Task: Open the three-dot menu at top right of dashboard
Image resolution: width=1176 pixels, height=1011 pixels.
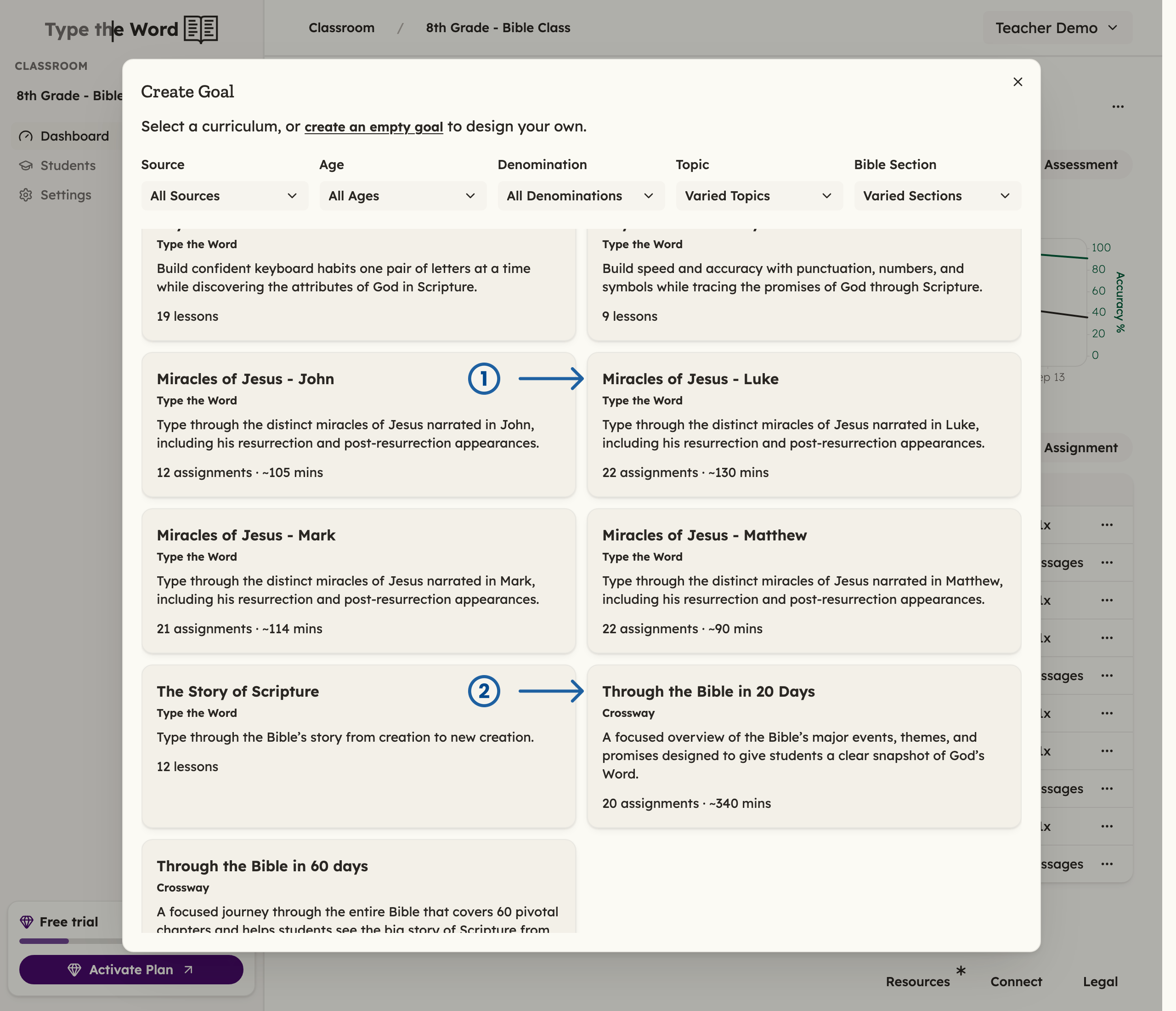Action: 1118,107
